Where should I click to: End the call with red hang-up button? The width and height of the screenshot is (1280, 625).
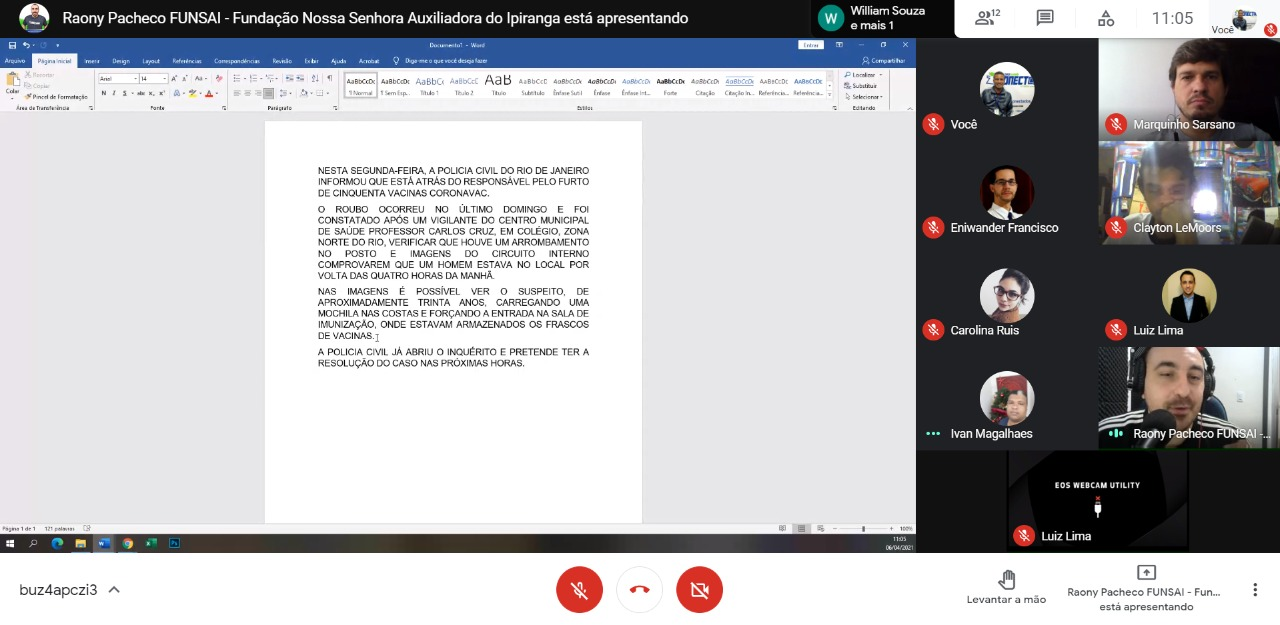pos(640,590)
